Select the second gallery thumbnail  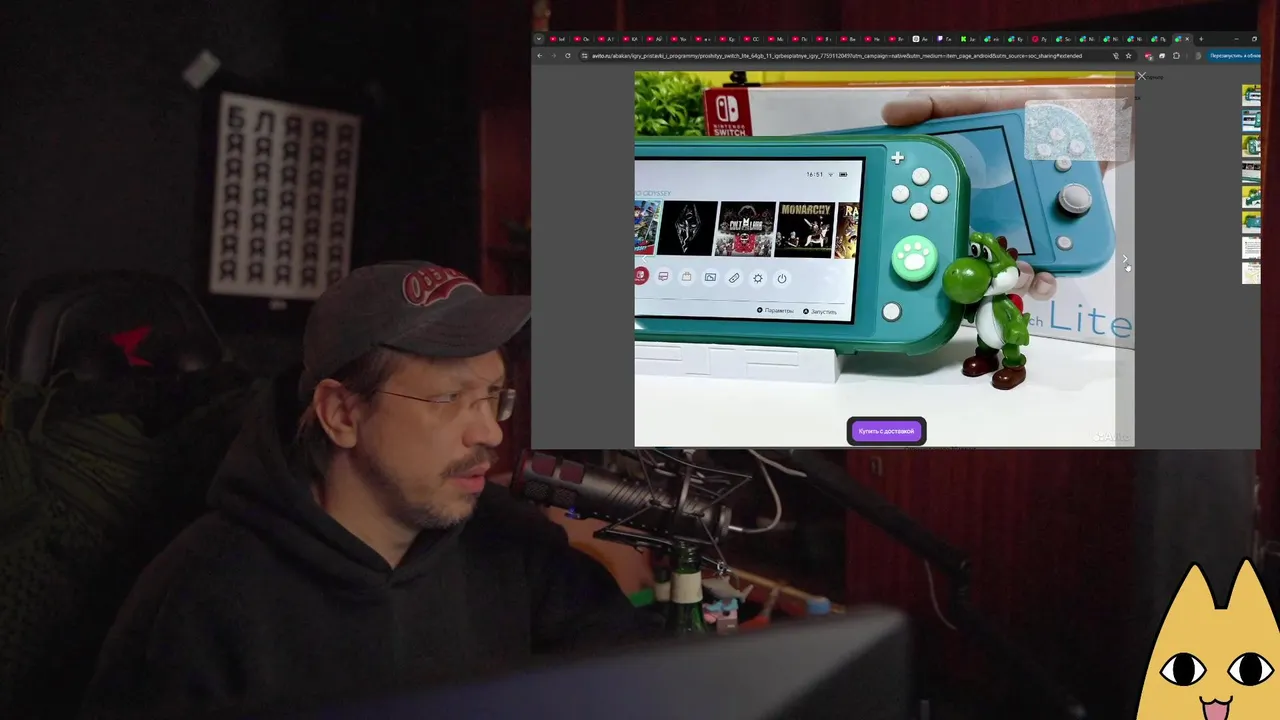(x=1251, y=120)
